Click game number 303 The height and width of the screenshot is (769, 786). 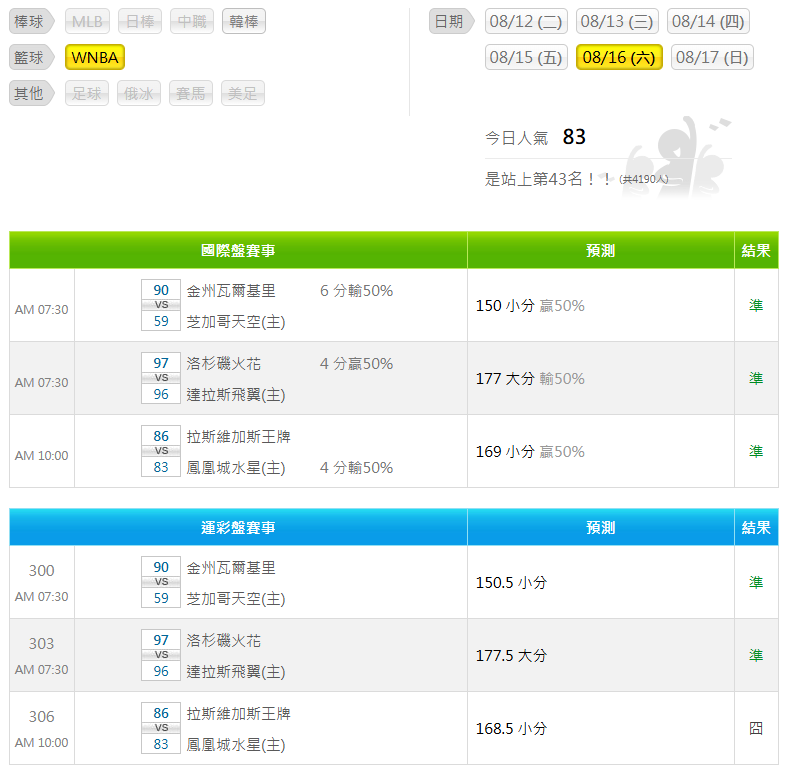pos(42,644)
